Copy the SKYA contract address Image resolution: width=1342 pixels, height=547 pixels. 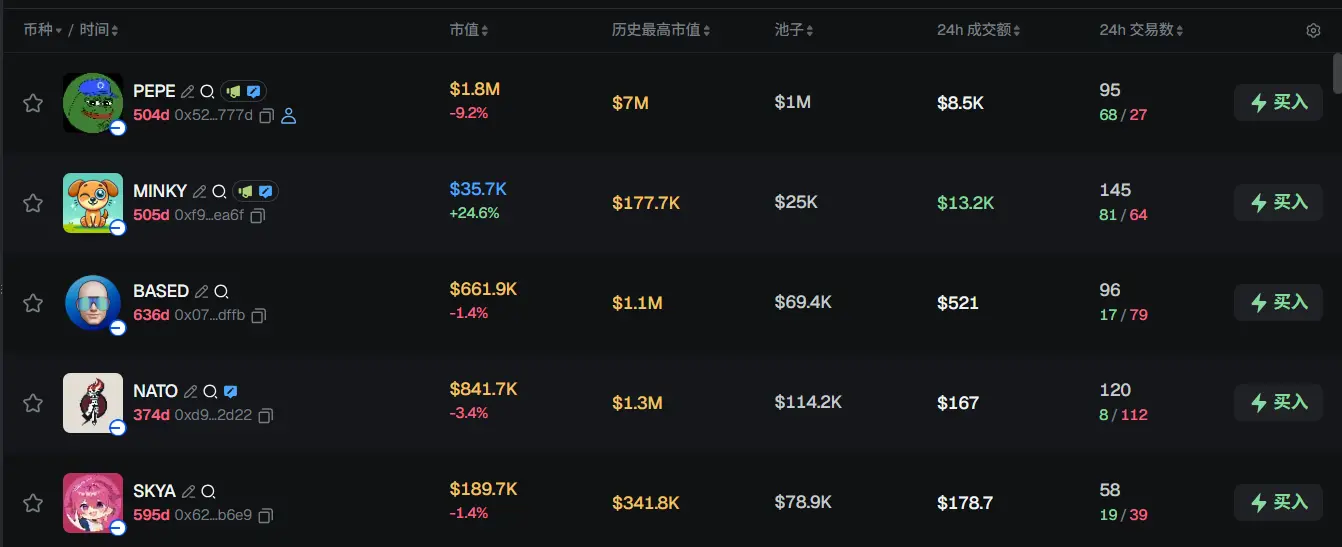coord(266,516)
